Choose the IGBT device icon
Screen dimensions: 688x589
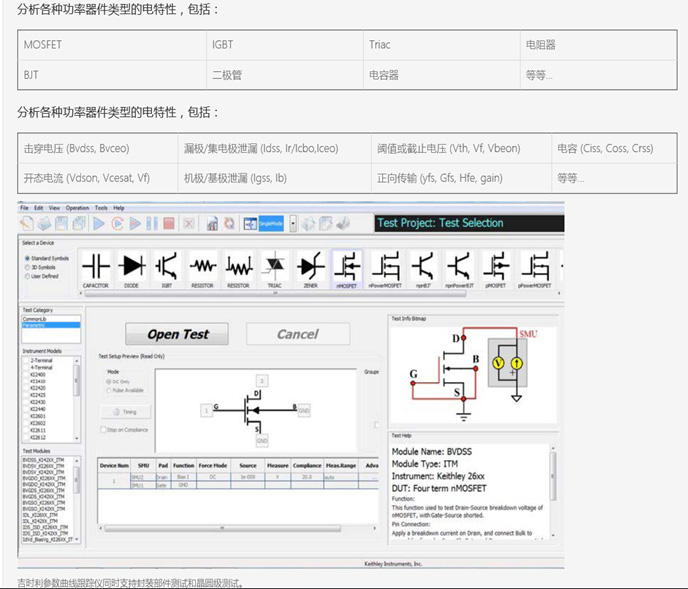167,266
